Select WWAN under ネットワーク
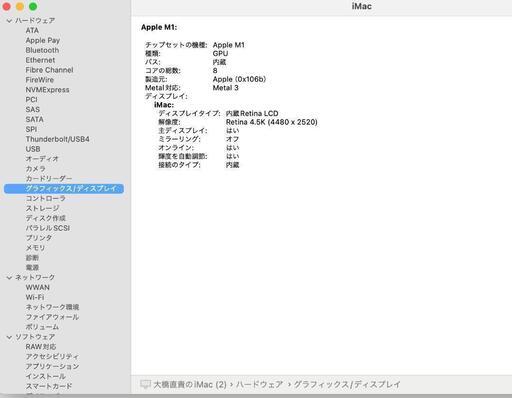 (x=38, y=287)
